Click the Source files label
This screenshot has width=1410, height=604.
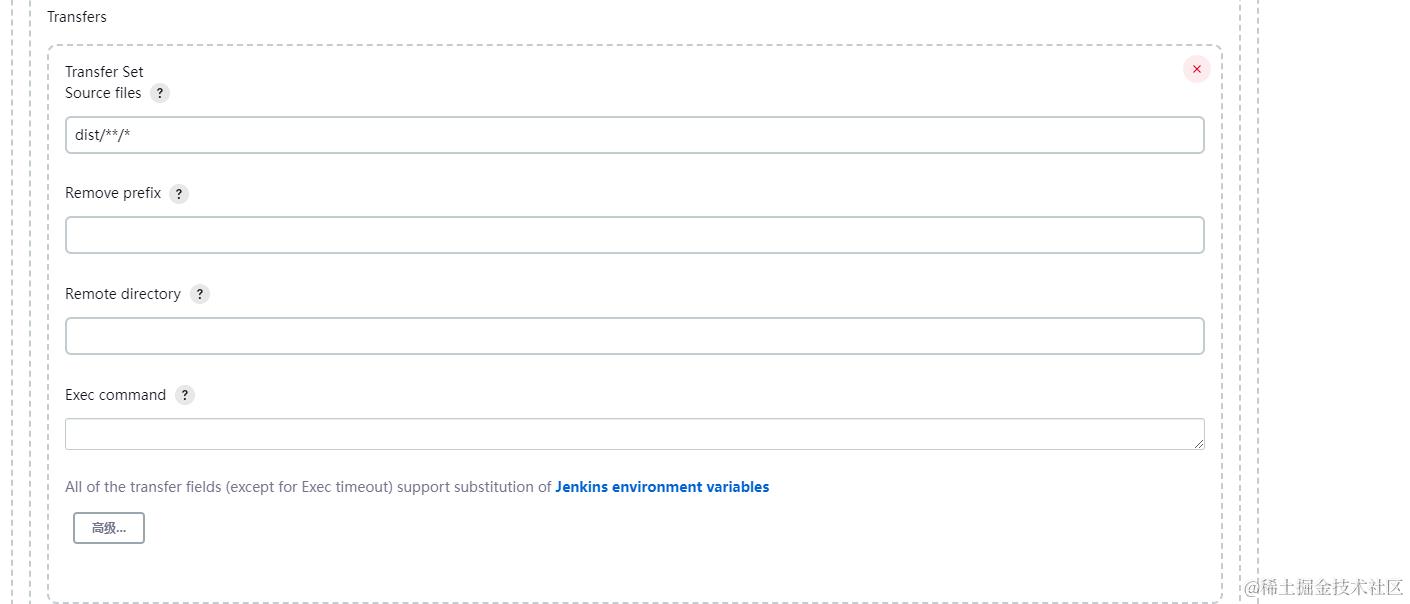point(103,93)
